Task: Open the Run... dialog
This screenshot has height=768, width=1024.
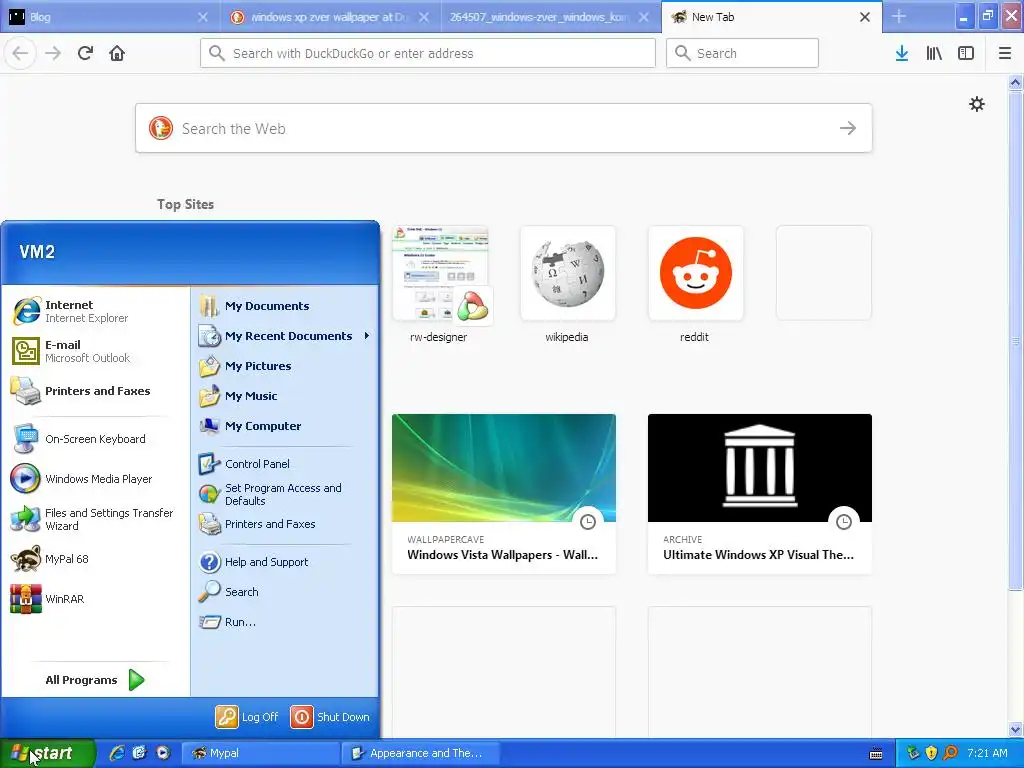Action: click(285, 622)
